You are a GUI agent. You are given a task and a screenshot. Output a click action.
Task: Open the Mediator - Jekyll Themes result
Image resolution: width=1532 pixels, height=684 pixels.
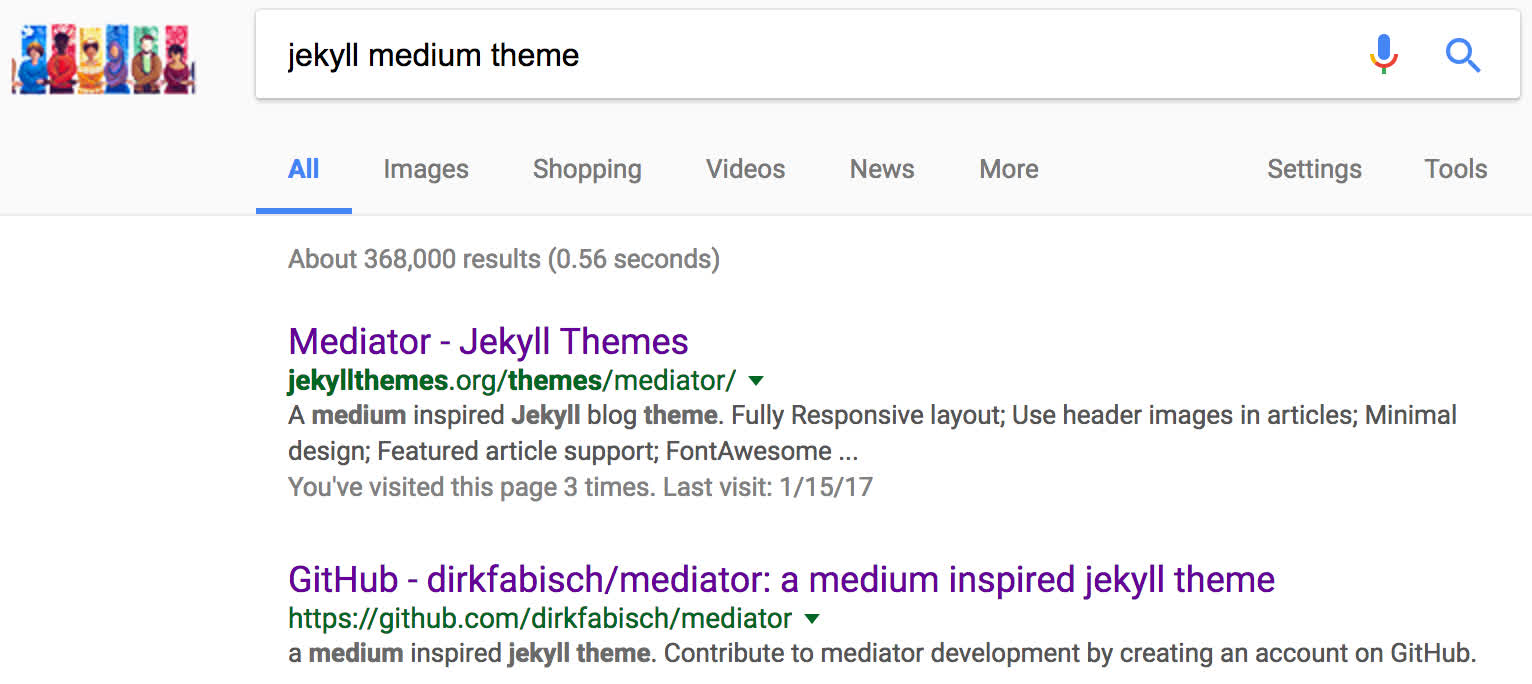[x=486, y=341]
